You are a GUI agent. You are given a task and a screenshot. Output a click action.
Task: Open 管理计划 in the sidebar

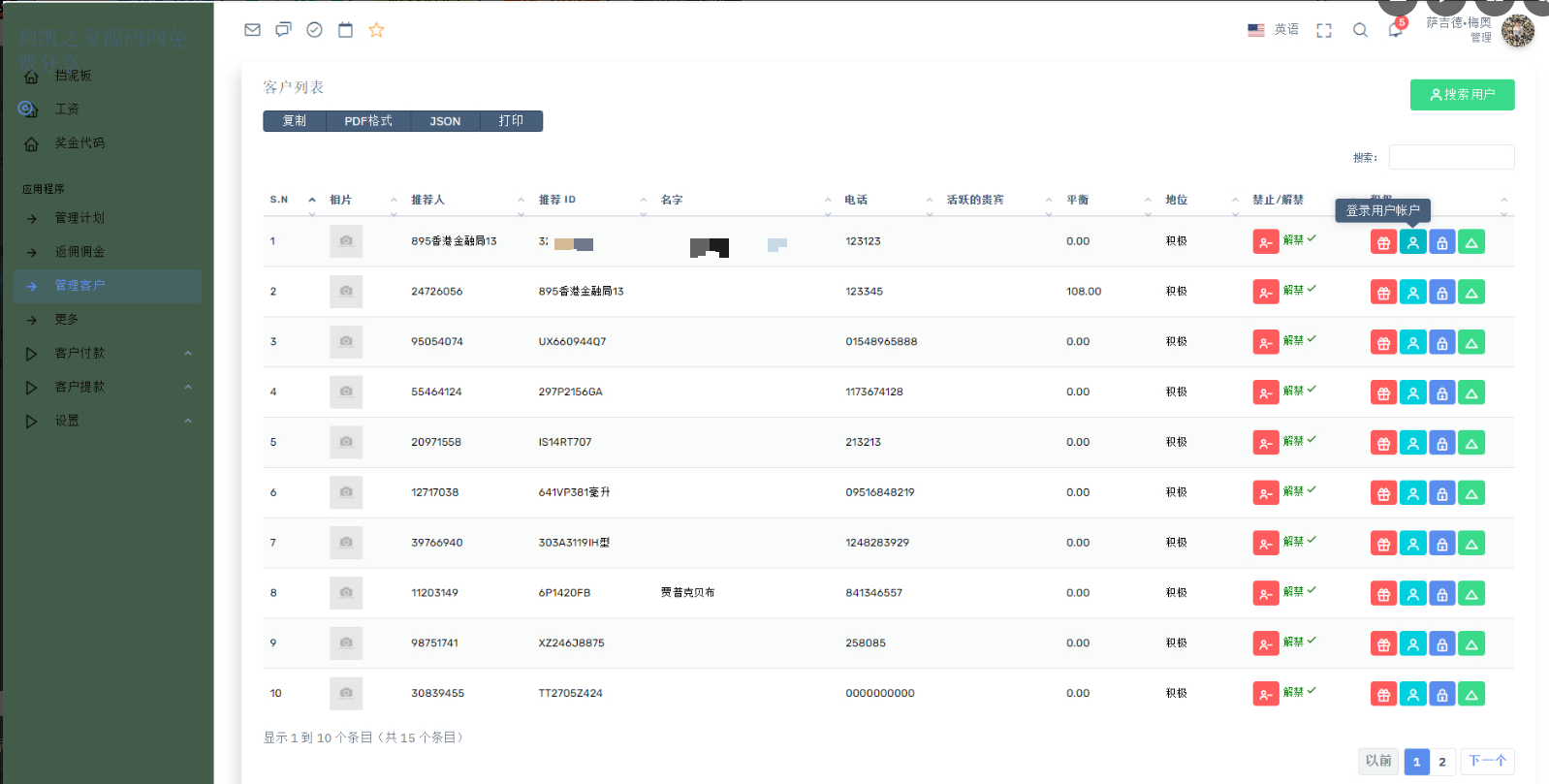[x=79, y=218]
